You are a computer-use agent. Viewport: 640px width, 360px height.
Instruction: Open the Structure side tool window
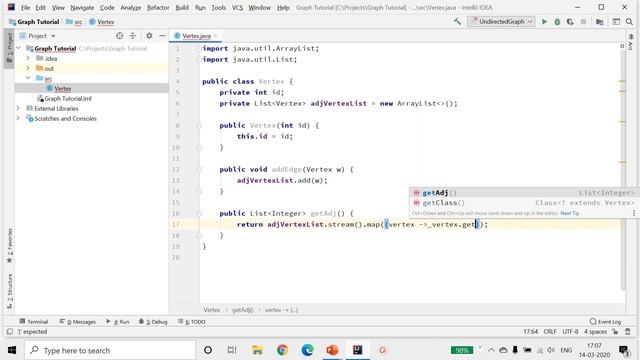pos(9,291)
